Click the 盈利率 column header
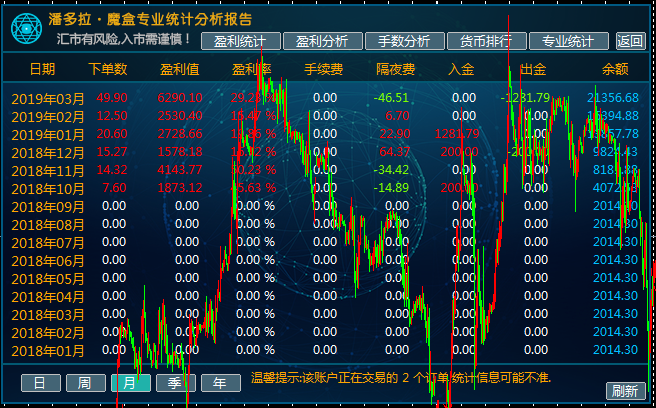 (x=251, y=69)
